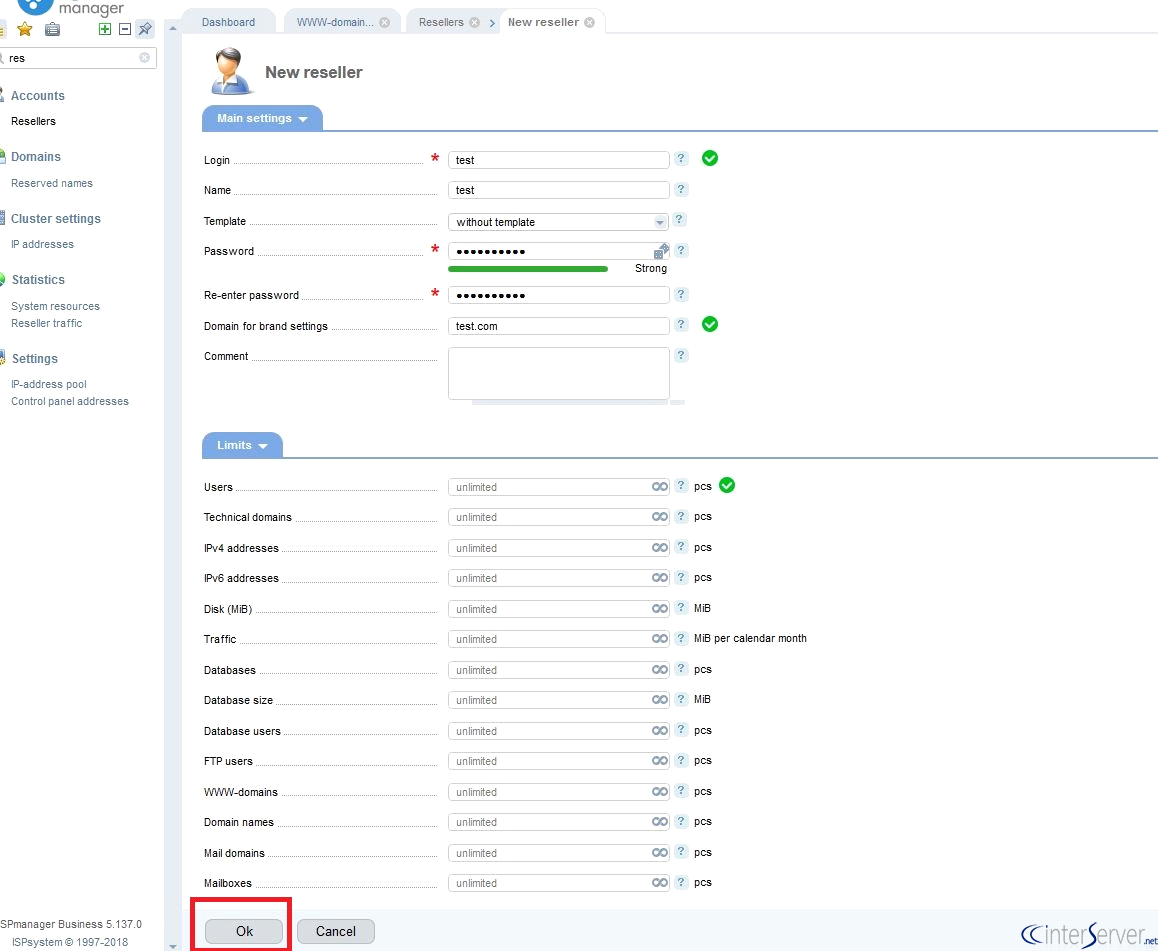Expand the Settings sidebar group
This screenshot has height=951, width=1158.
34,359
